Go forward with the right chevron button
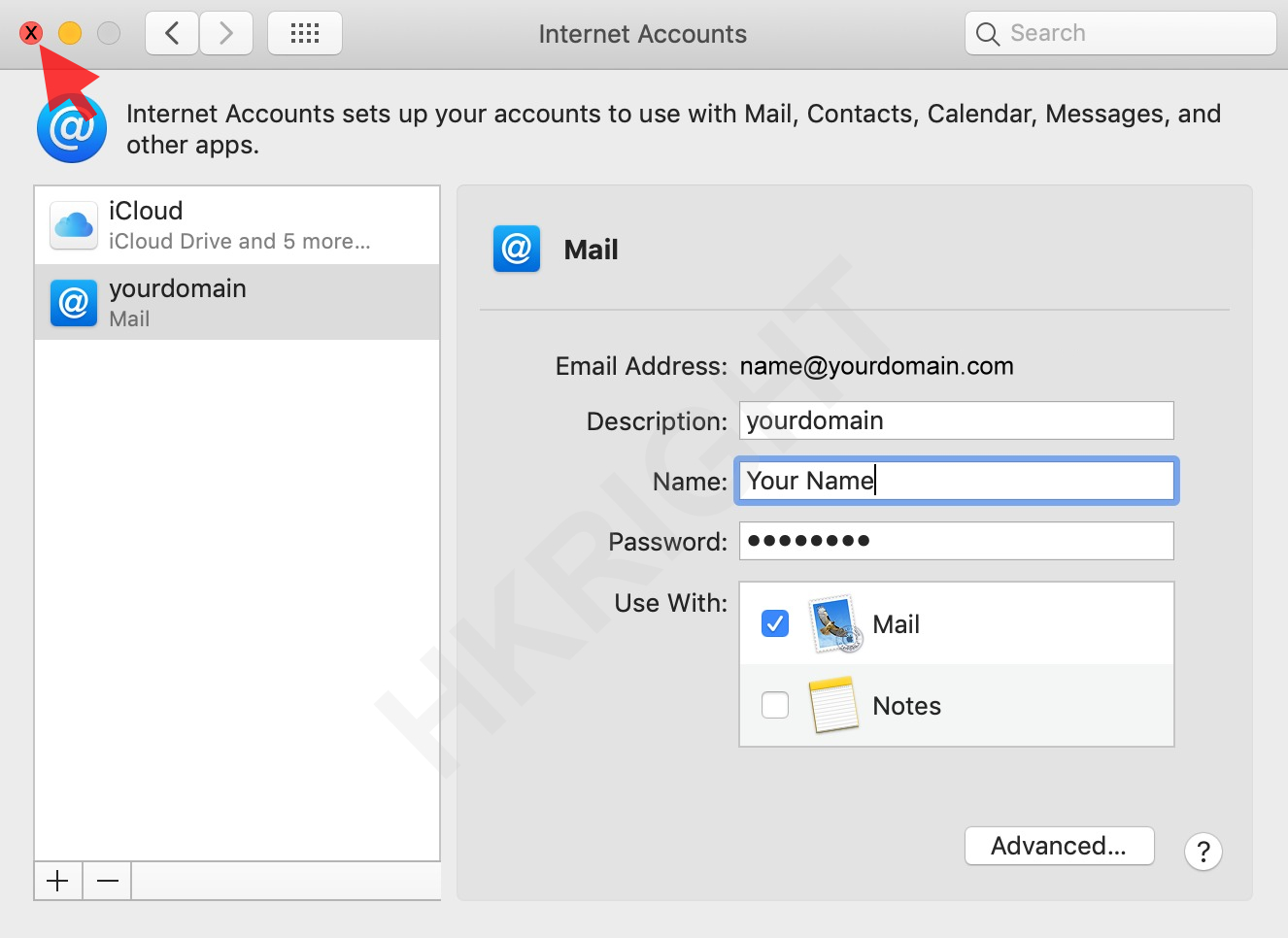The height and width of the screenshot is (938, 1288). point(226,33)
